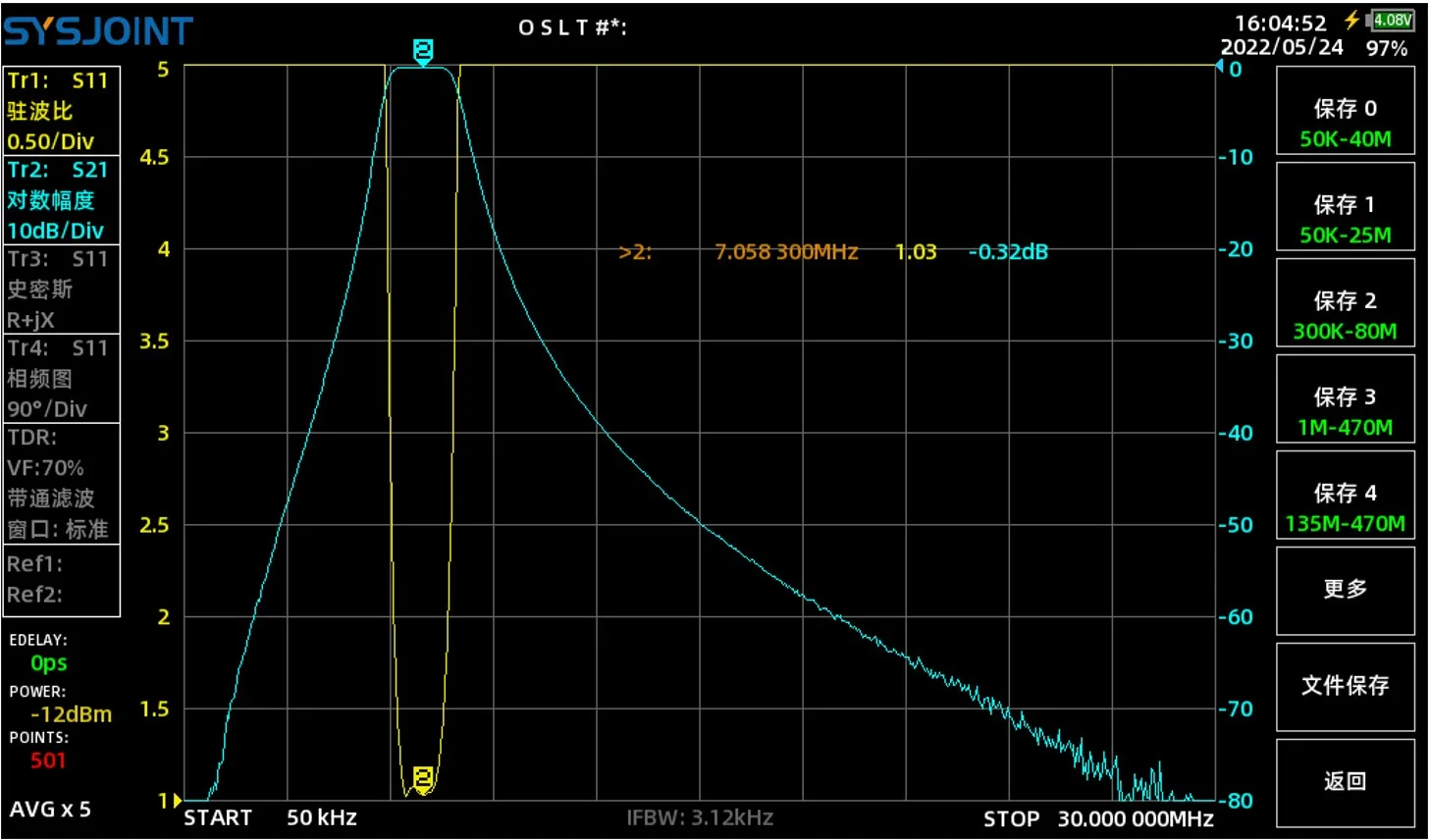Click the date 2022/05/24
This screenshot has width=1429, height=840.
1282,47
